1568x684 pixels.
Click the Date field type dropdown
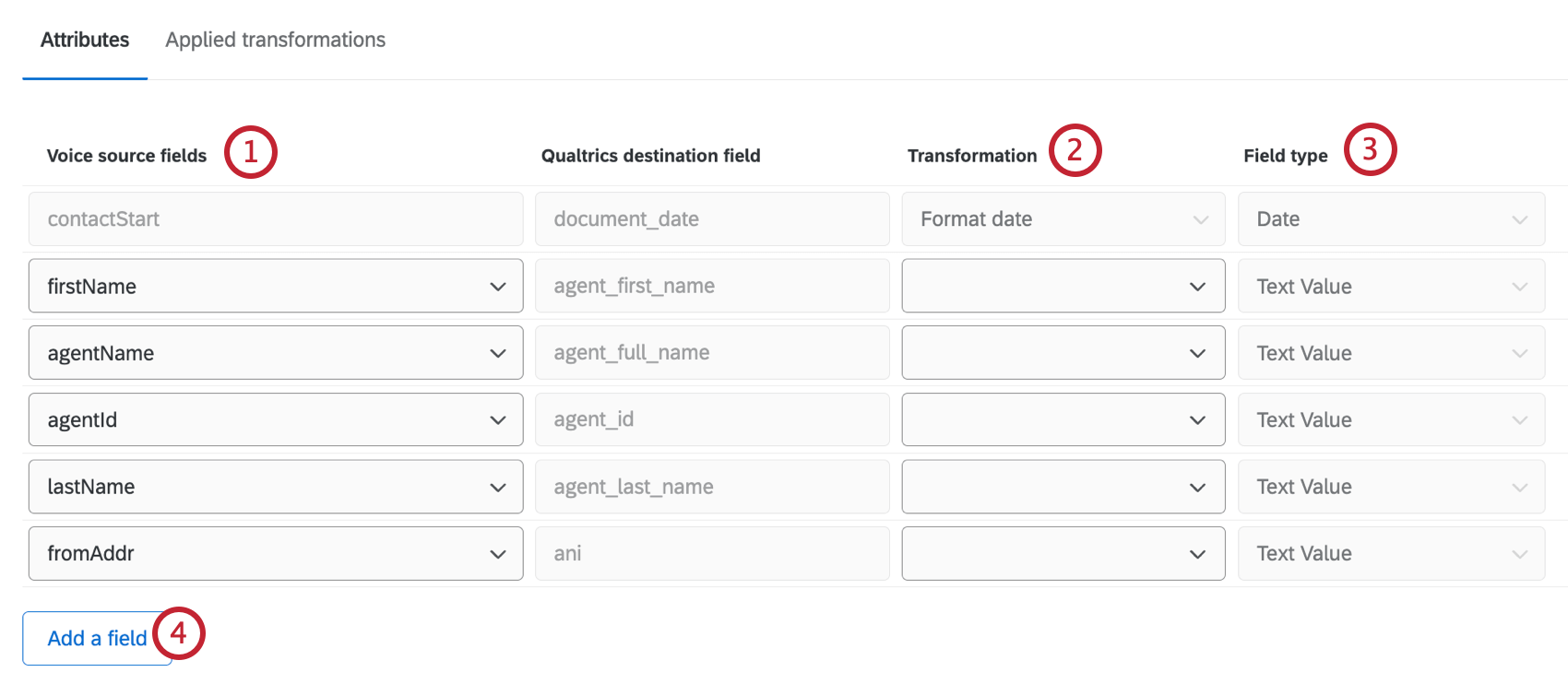pyautogui.click(x=1390, y=219)
